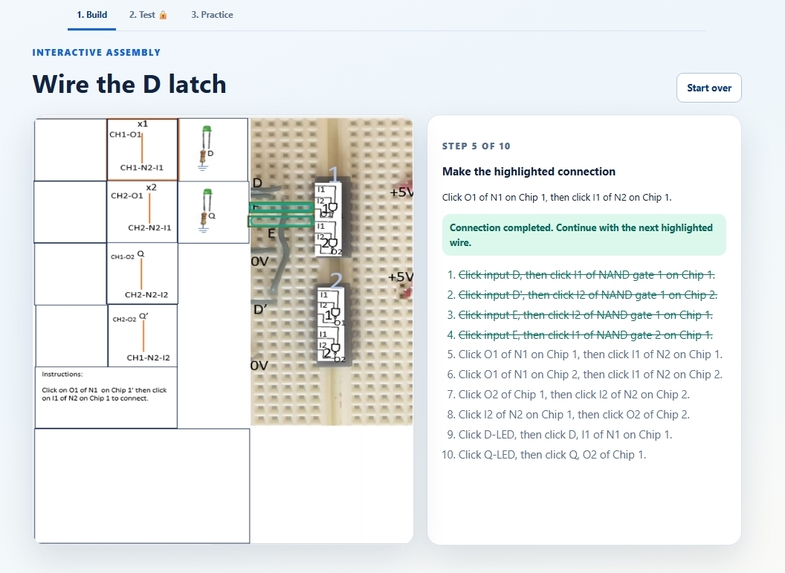This screenshot has height=573, width=785.
Task: Select the CH1-O2 Q to CH2-N2-I2 wire card
Action: 142,274
